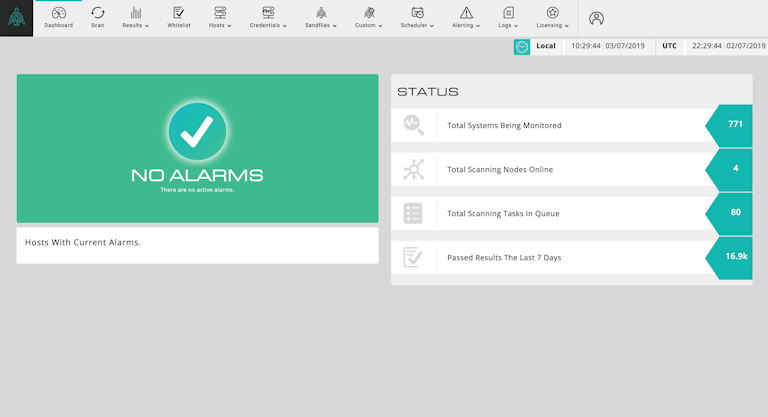Viewport: 768px width, 417px height.
Task: Click 'Hosts With Current Alarms.' panel
Action: 197,245
